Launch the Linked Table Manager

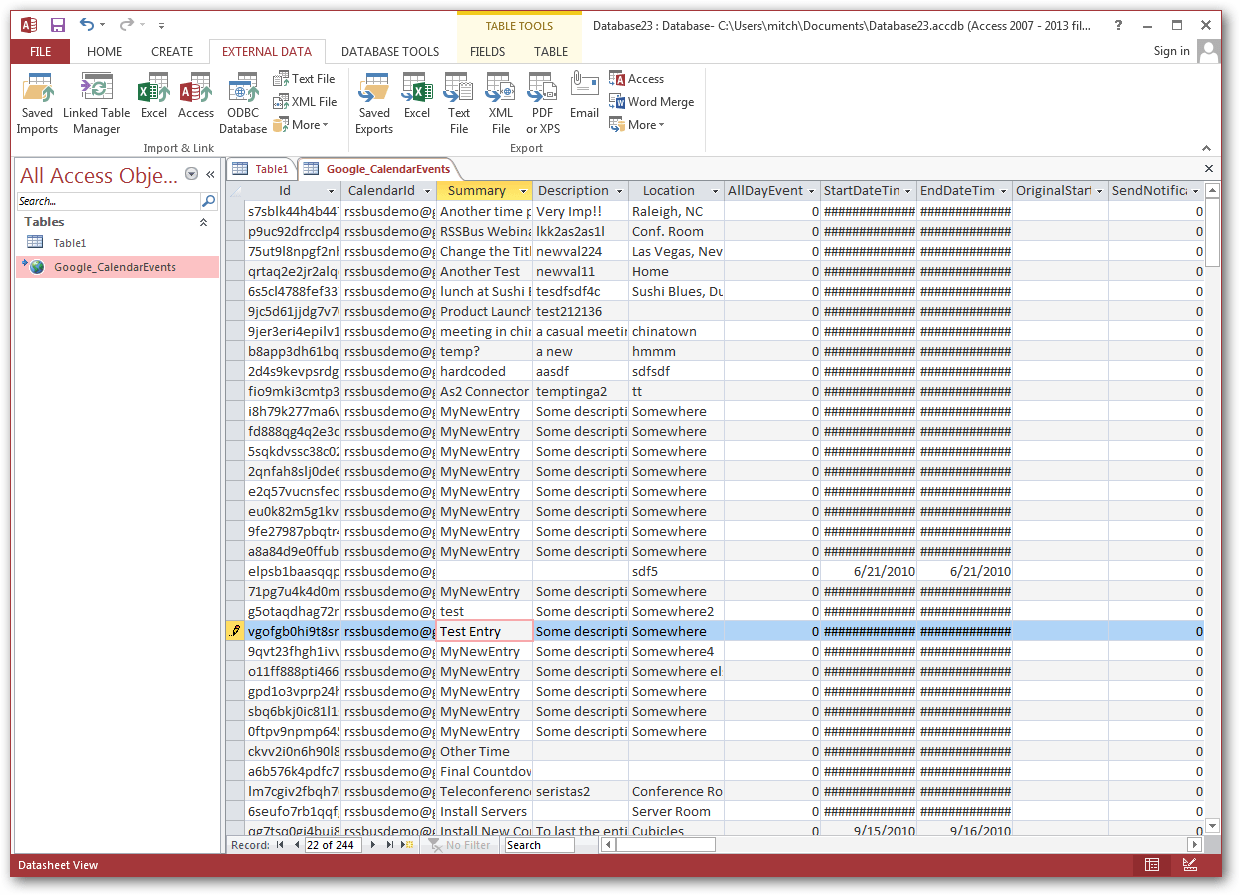click(96, 100)
